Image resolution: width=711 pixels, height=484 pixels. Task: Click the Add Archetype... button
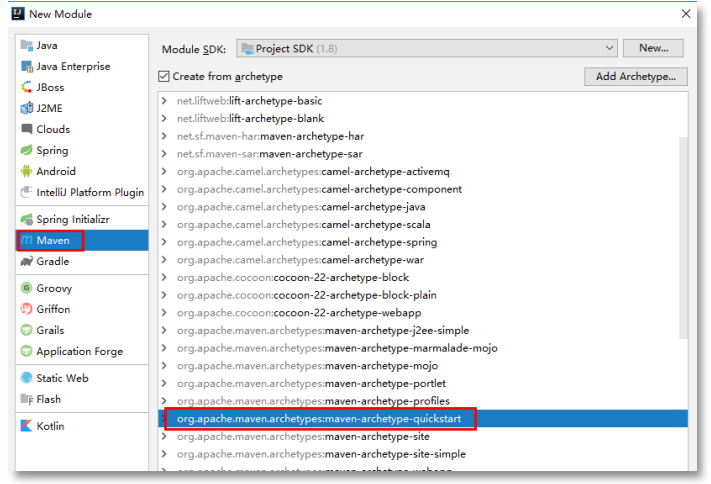point(636,76)
